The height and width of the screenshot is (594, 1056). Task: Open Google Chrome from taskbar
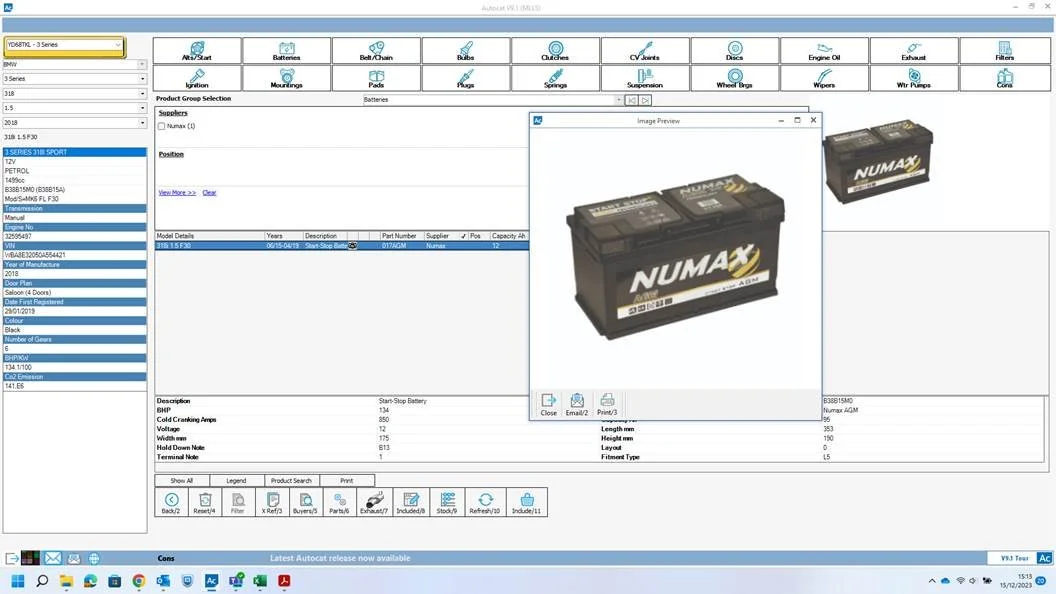pos(139,581)
